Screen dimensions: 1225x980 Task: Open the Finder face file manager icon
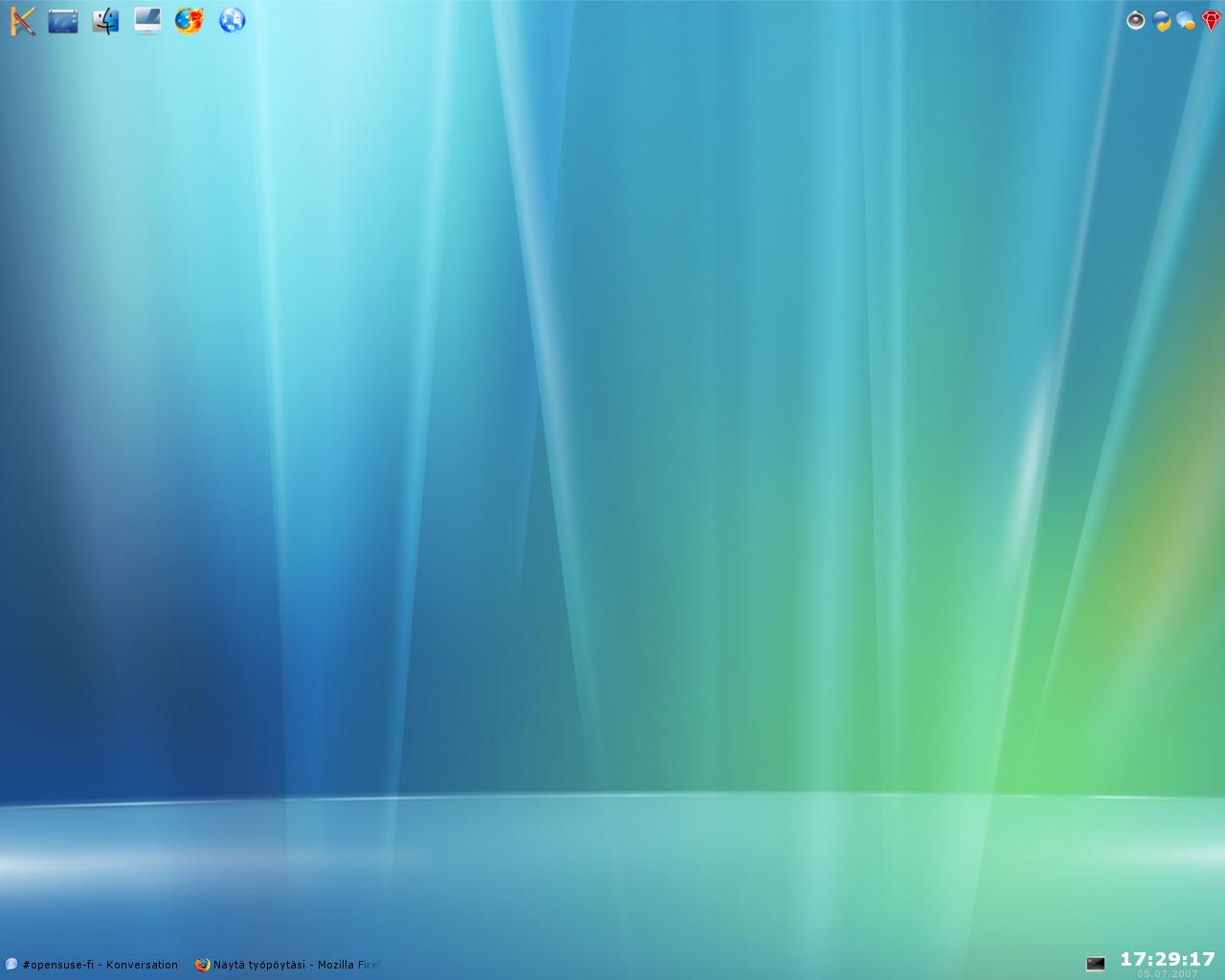[105, 20]
